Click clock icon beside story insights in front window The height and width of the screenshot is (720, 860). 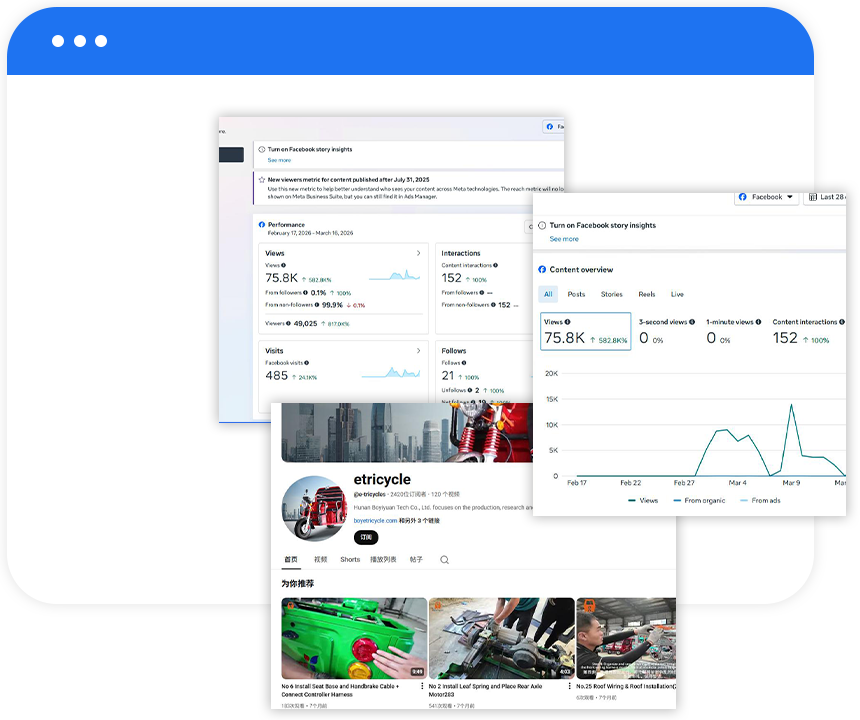[542, 225]
